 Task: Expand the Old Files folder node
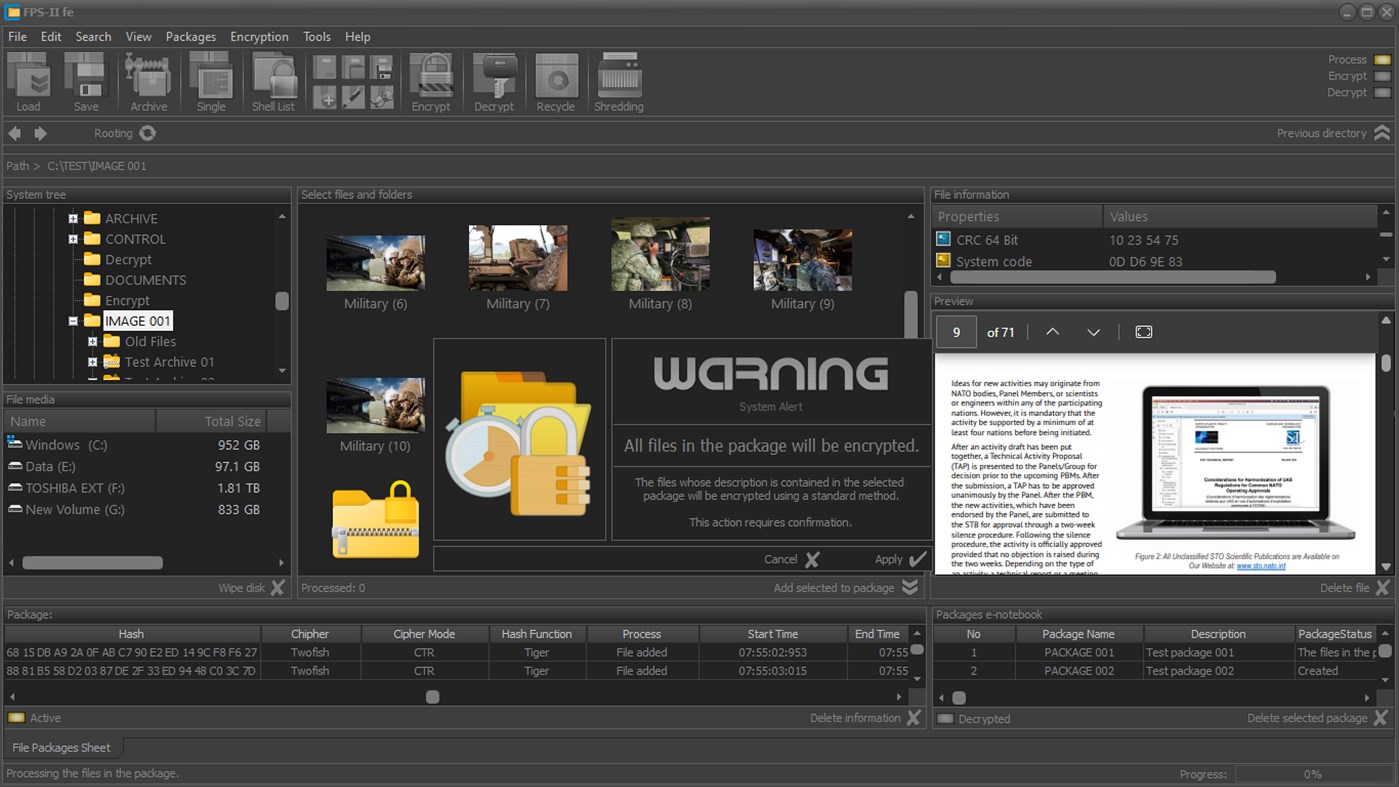[92, 342]
